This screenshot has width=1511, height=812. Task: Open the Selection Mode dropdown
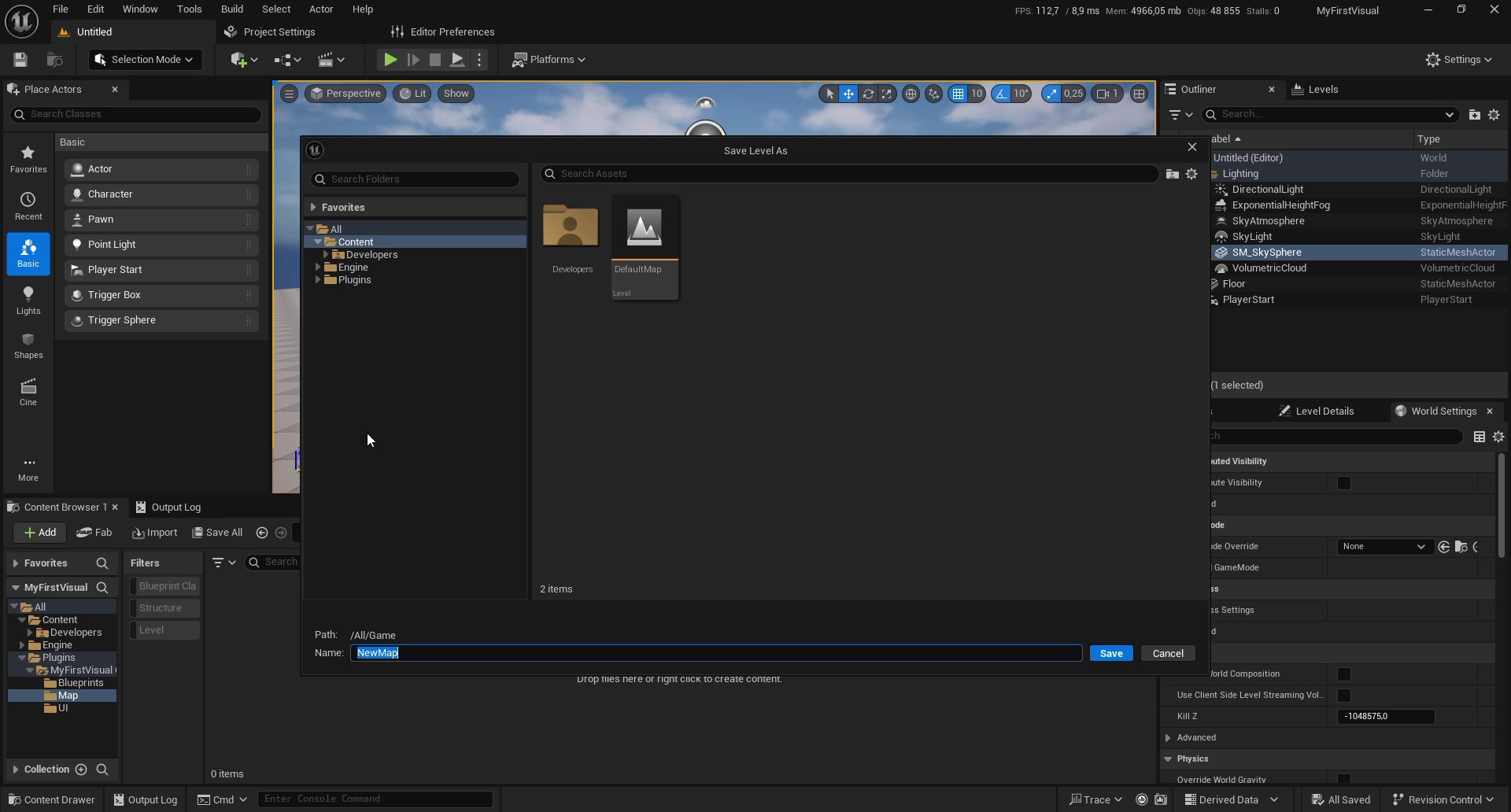146,60
